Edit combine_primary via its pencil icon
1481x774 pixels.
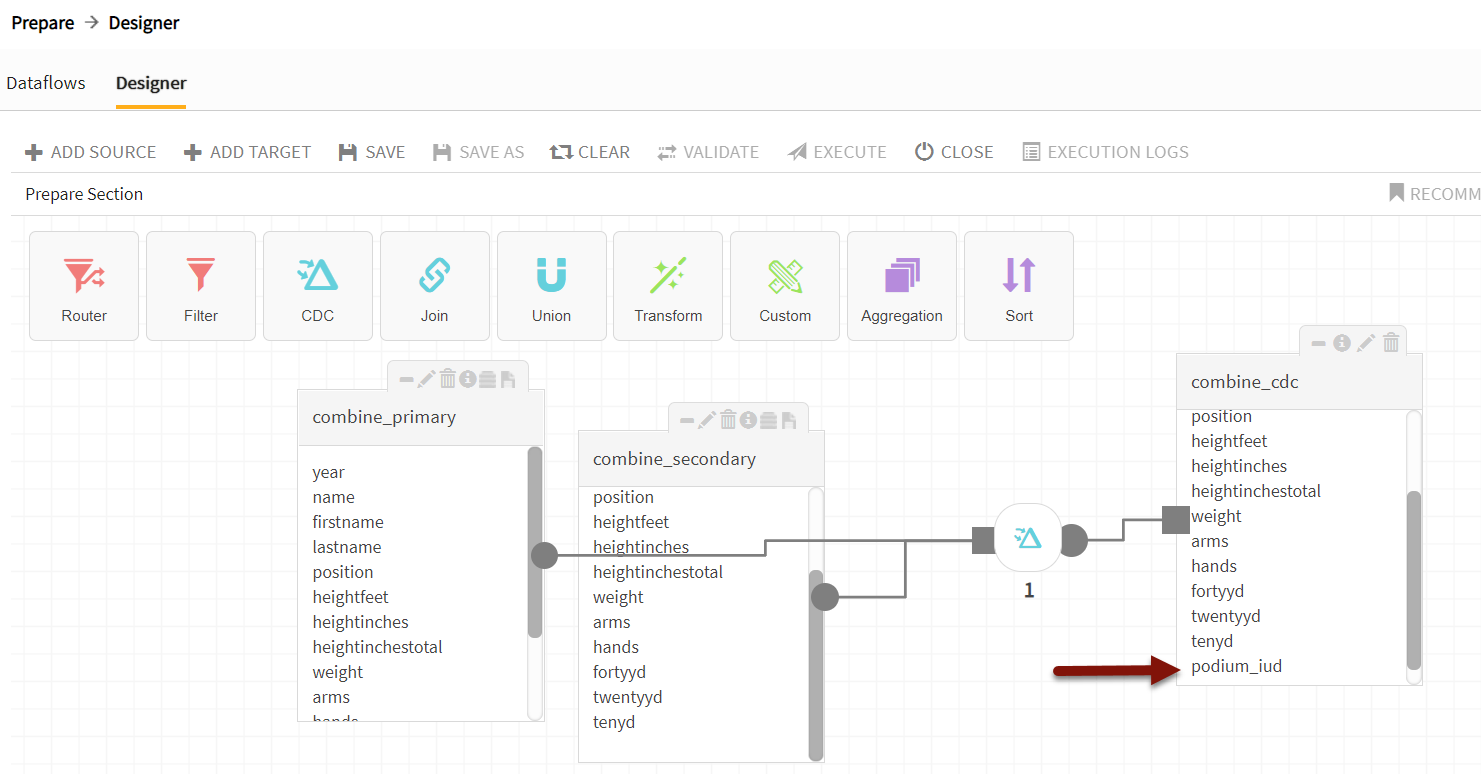pos(425,377)
